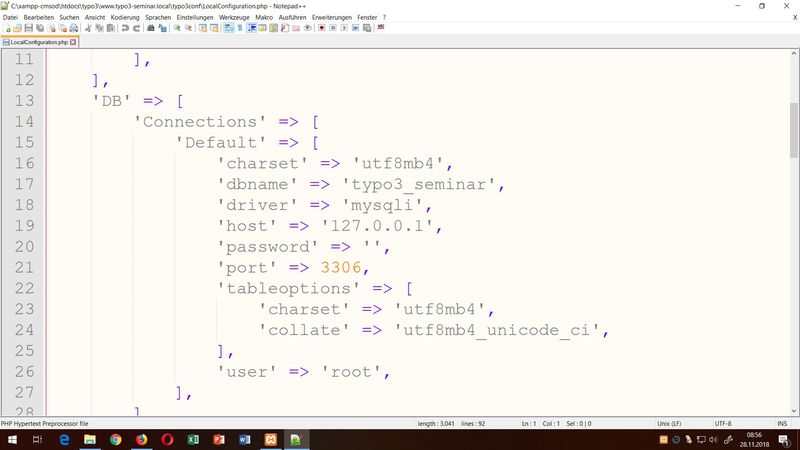Click the Print toolbar icon
This screenshot has height=450, width=800.
coord(74,28)
